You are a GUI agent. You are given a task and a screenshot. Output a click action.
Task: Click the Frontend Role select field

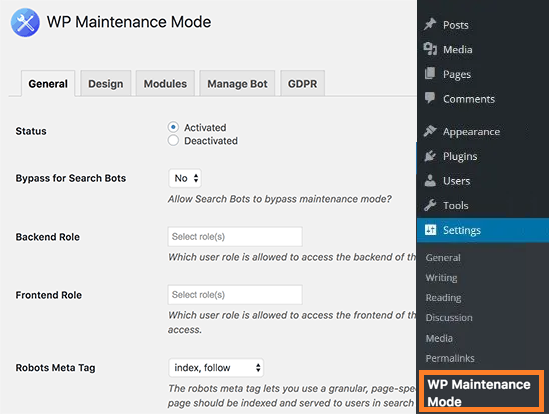pyautogui.click(x=235, y=295)
